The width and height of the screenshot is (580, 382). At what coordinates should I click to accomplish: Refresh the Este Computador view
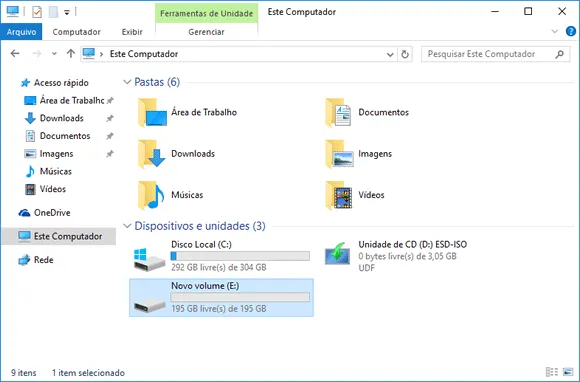405,54
